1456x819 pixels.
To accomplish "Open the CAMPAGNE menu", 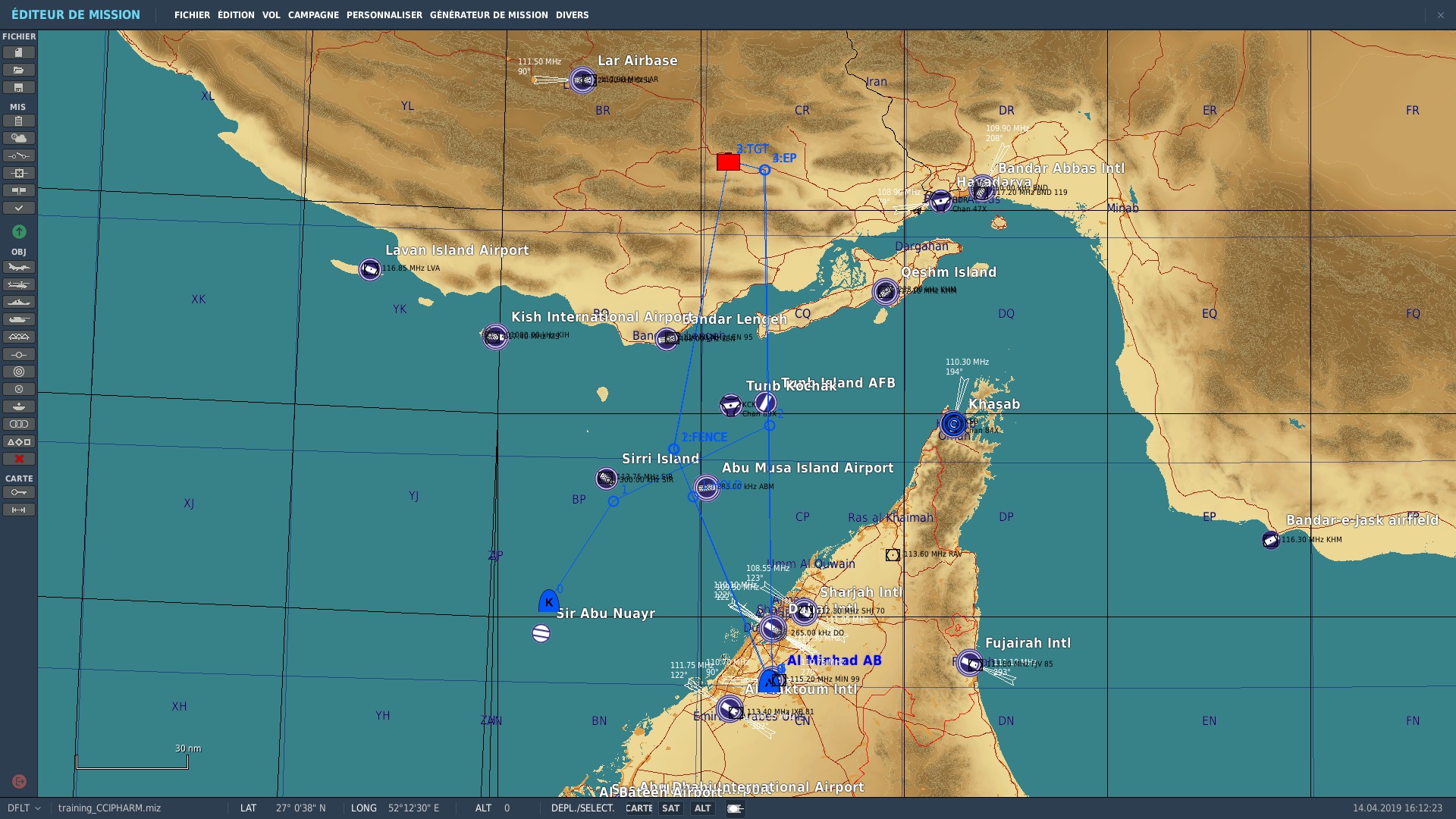I will click(x=313, y=15).
